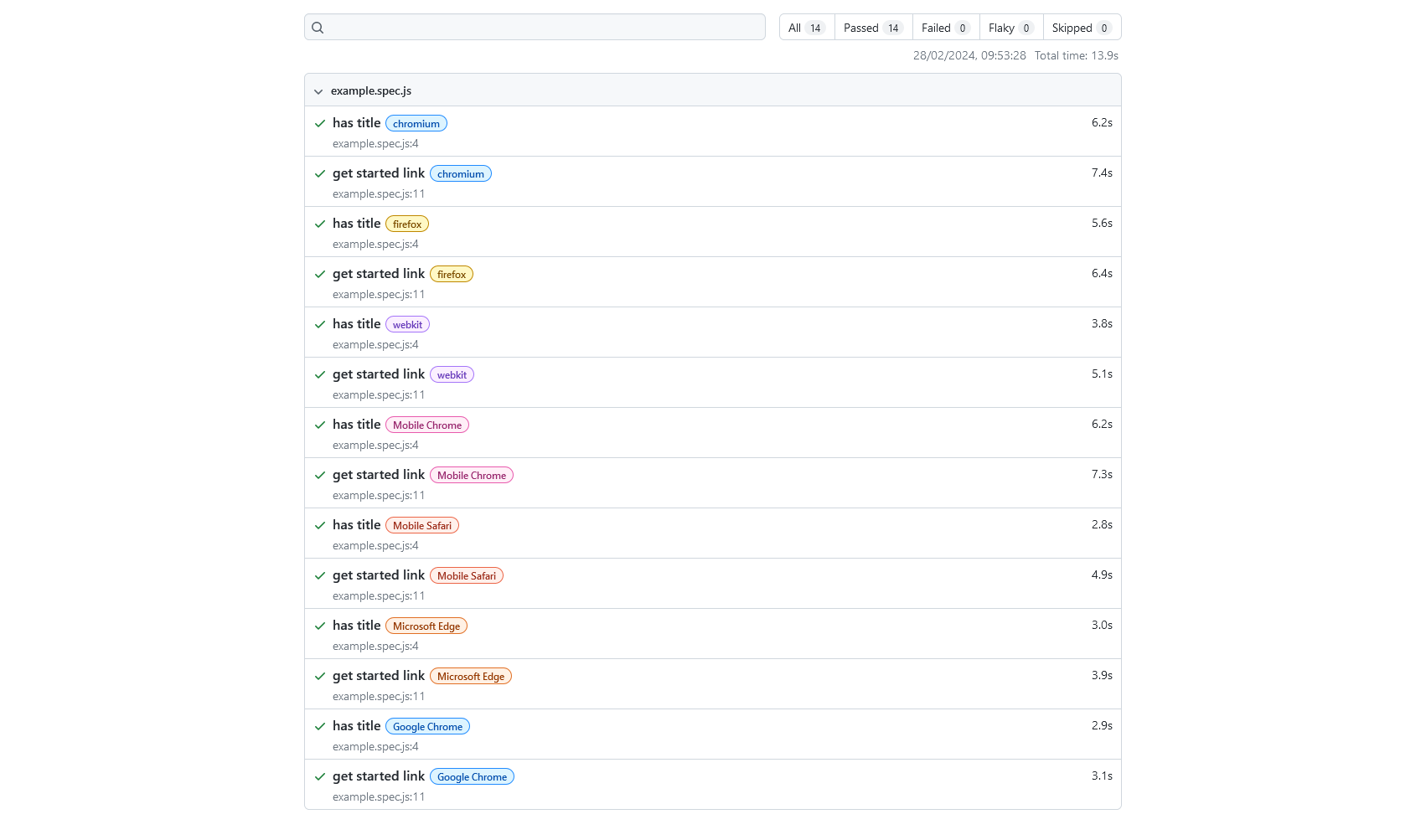The height and width of the screenshot is (840, 1426).
Task: Open has title Mobile Chrome test
Action: pyautogui.click(x=356, y=425)
